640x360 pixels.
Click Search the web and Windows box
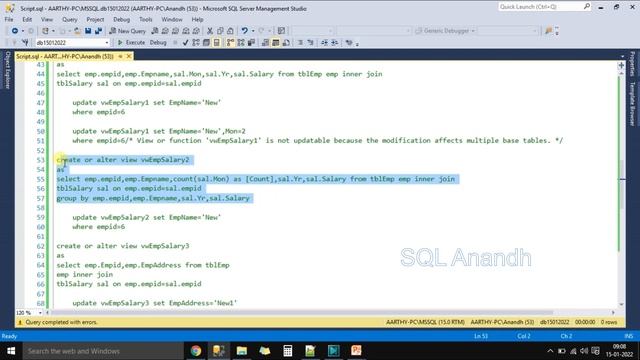[103, 351]
